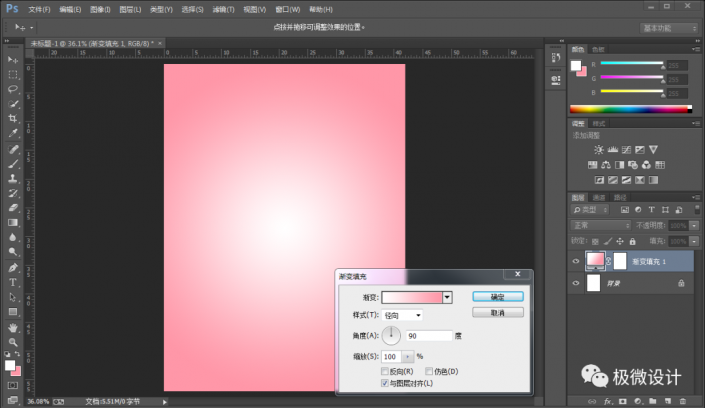
Task: Select the Pen tool
Action: click(x=13, y=267)
